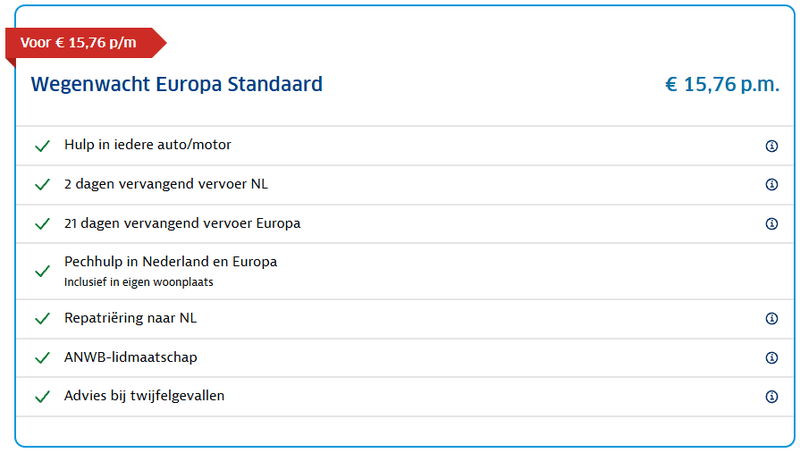This screenshot has width=800, height=453.
Task: Click the '2 dagen vervangend vervoer NL' text
Action: click(x=166, y=185)
